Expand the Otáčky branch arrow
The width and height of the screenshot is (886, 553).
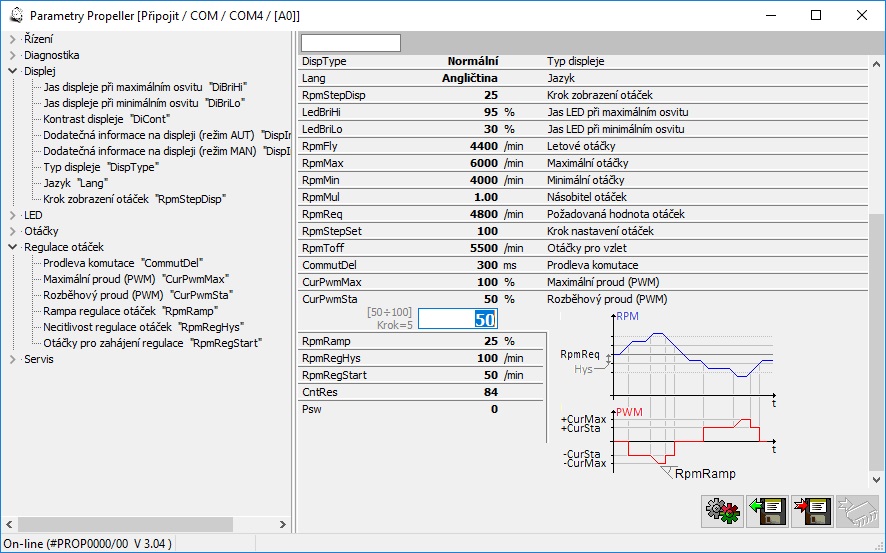point(12,231)
